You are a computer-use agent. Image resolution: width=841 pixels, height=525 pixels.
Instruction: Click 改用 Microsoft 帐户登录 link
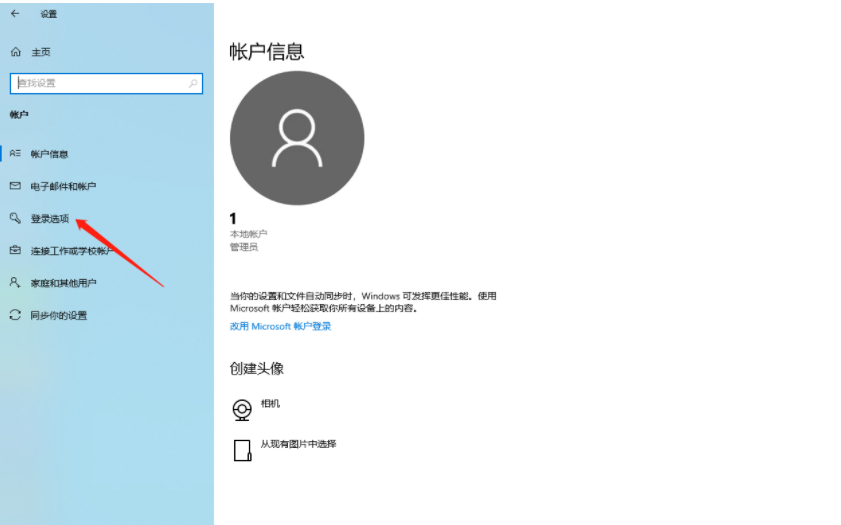coord(281,326)
